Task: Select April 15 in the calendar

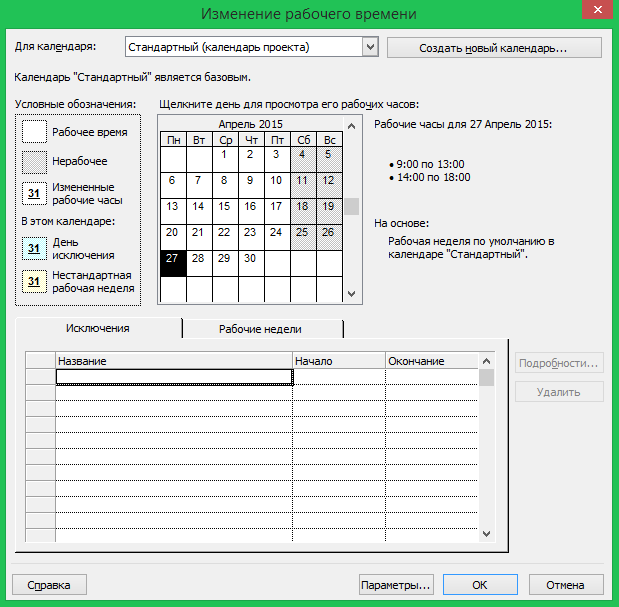Action: pyautogui.click(x=224, y=207)
